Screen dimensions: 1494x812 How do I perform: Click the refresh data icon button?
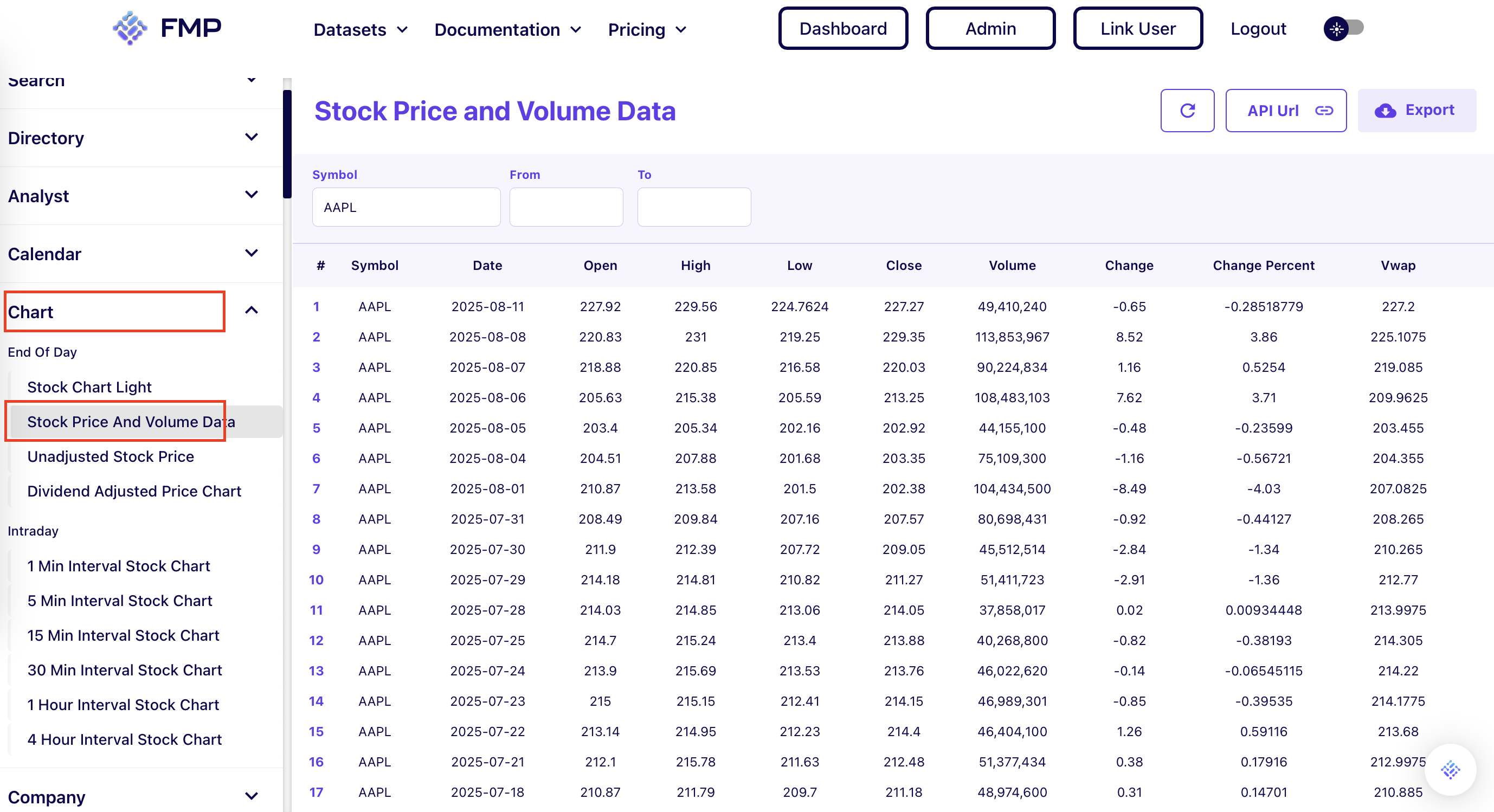1187,110
